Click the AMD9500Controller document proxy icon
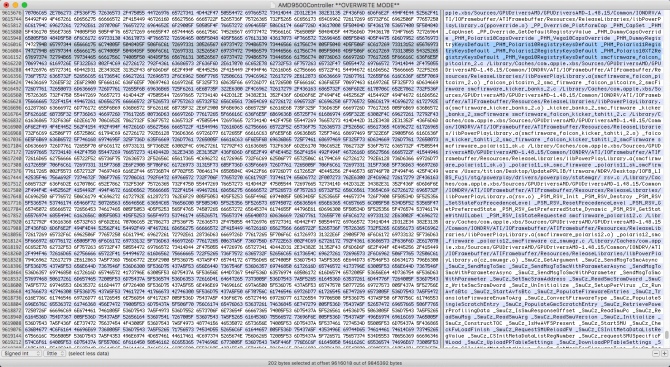Screen dimensions: 670x367 tap(274, 5)
